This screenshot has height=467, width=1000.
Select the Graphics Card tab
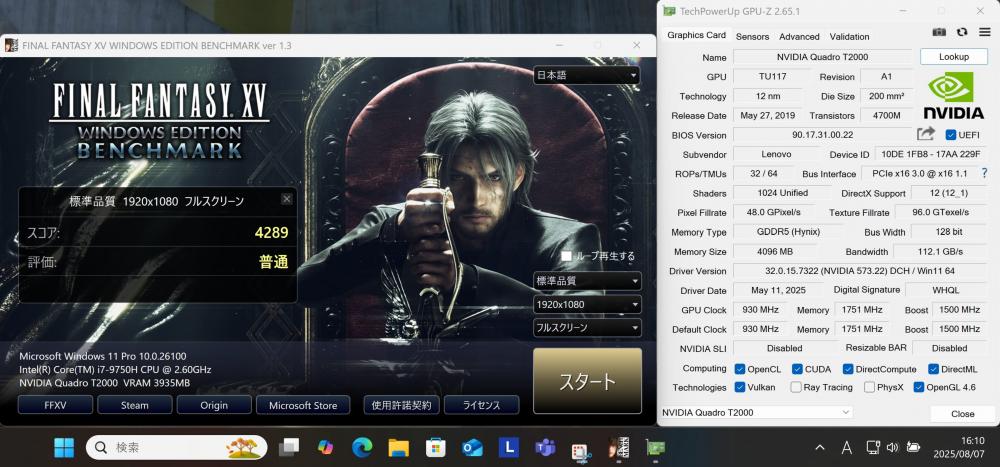click(696, 35)
